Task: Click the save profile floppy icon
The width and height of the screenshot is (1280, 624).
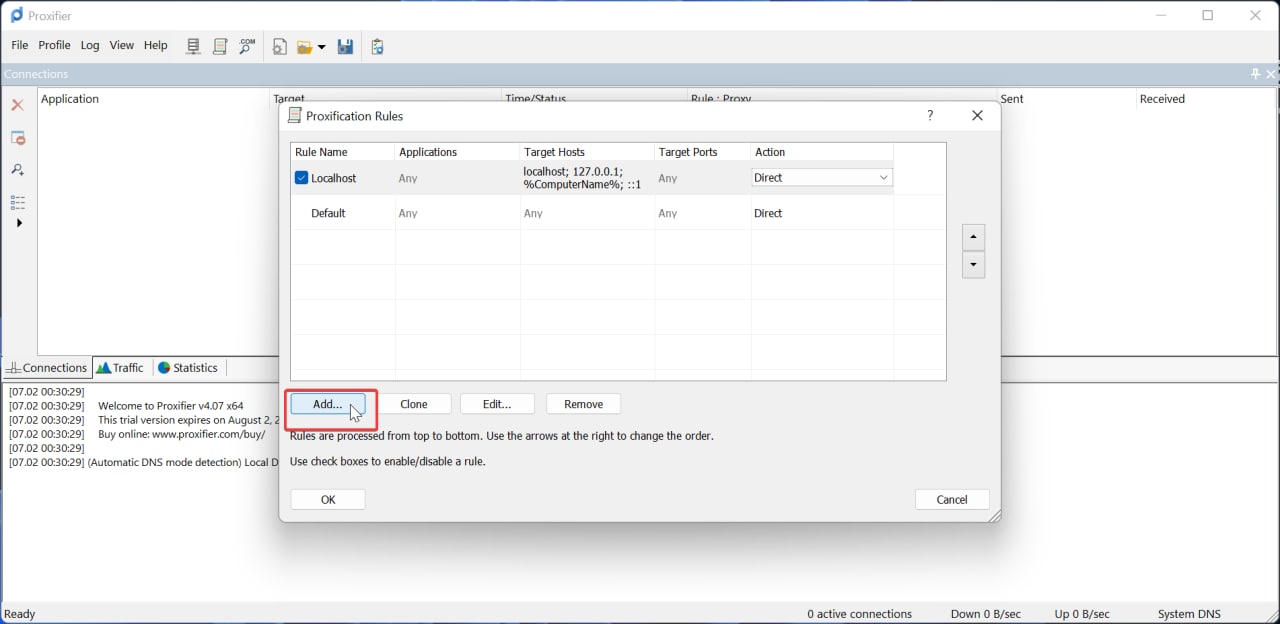Action: coord(346,47)
